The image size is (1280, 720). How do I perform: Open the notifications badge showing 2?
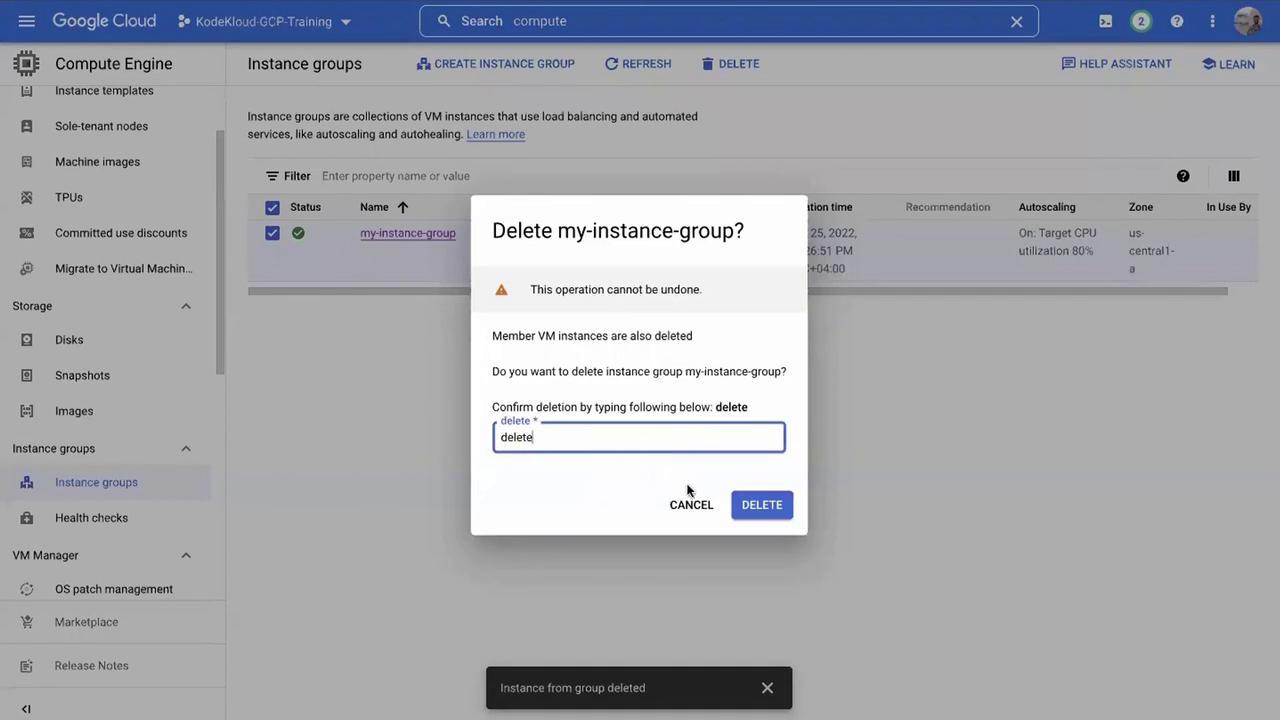[1141, 21]
